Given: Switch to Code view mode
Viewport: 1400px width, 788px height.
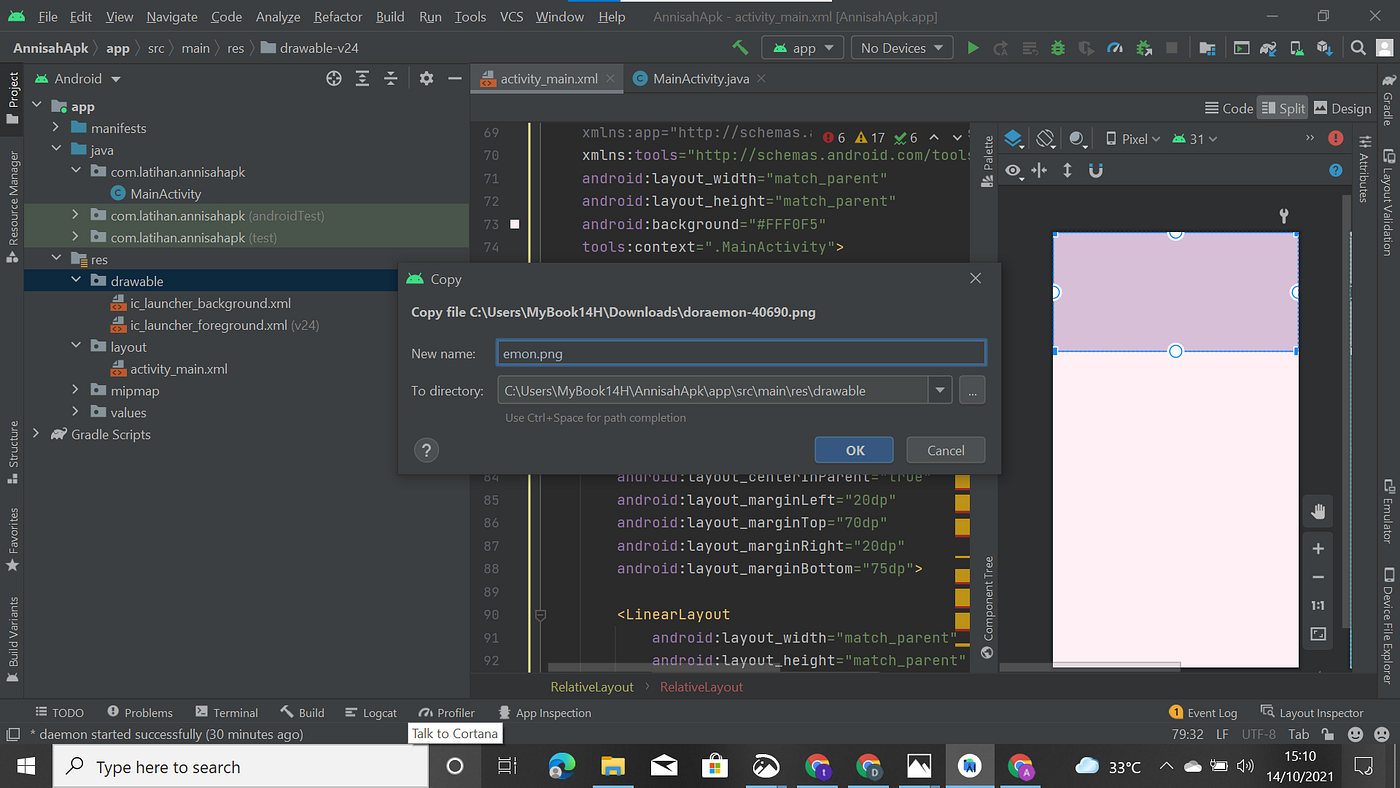Looking at the screenshot, I should (x=1228, y=107).
